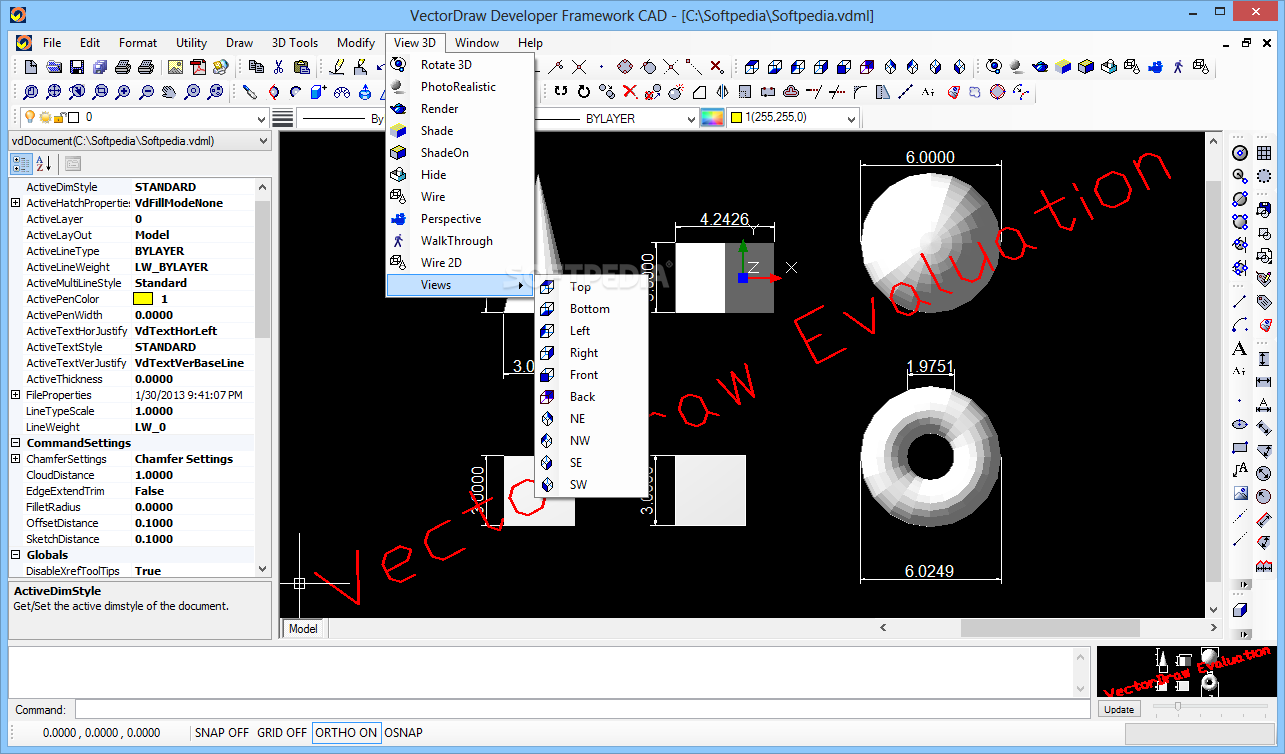Click the Cut scissors icon
Viewport: 1285px width, 754px height.
pos(279,67)
